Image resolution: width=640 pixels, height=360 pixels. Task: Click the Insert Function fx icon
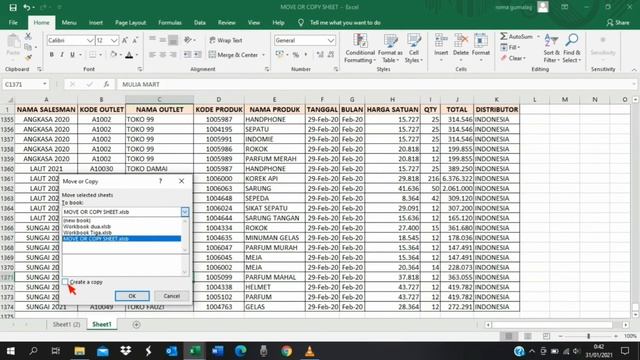pyautogui.click(x=106, y=84)
